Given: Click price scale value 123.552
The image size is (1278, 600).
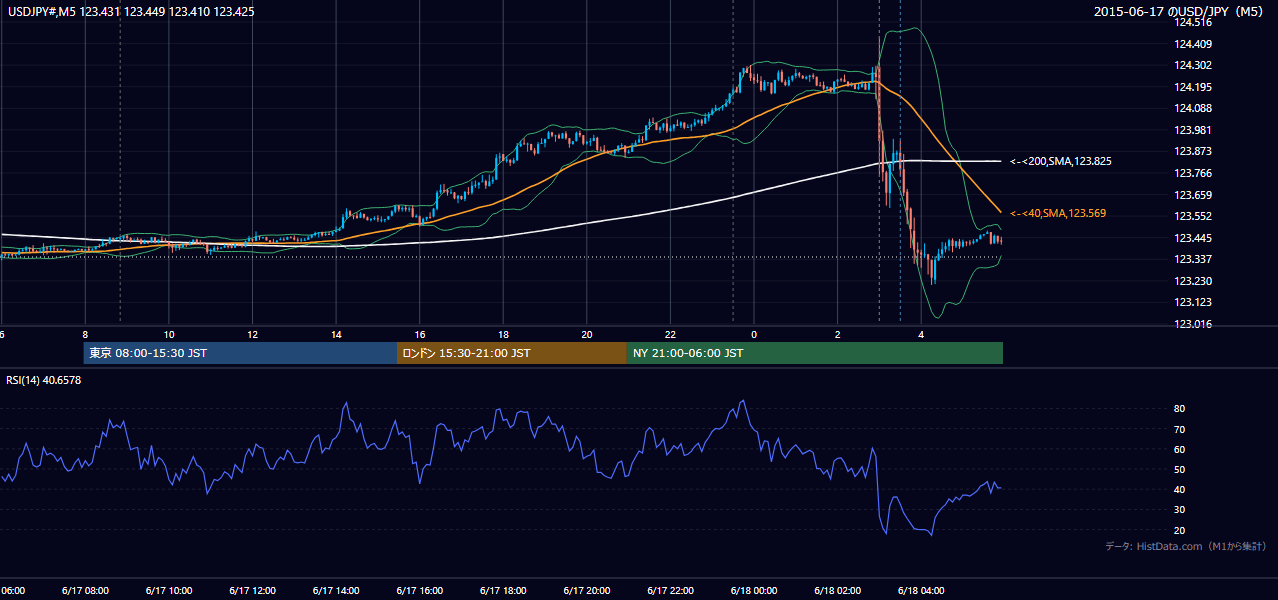Looking at the screenshot, I should coord(1193,216).
